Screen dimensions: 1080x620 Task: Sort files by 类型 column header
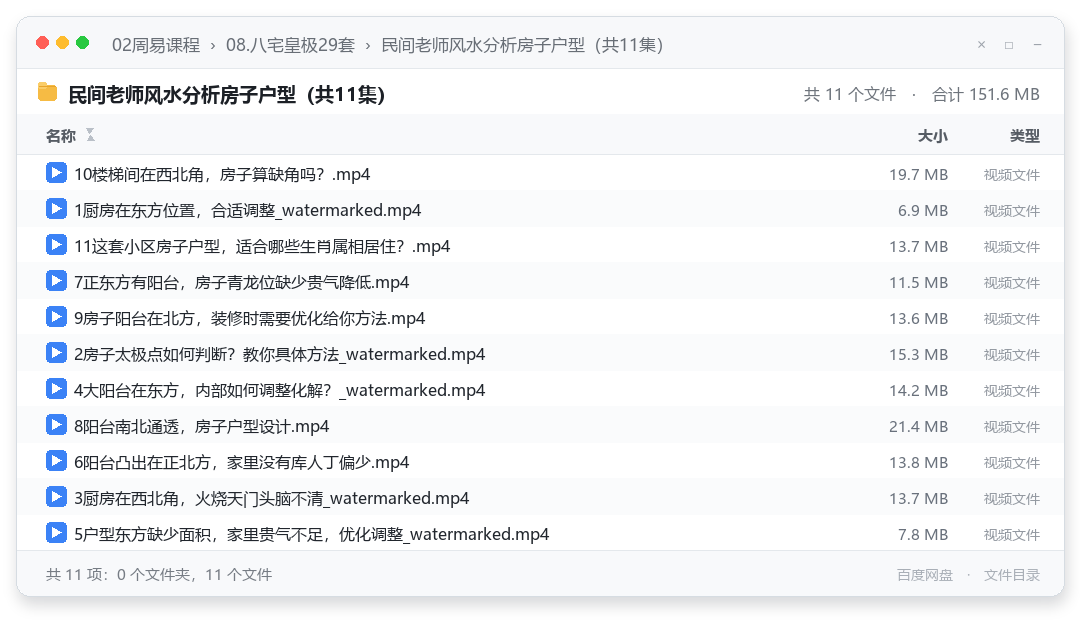pyautogui.click(x=1025, y=136)
